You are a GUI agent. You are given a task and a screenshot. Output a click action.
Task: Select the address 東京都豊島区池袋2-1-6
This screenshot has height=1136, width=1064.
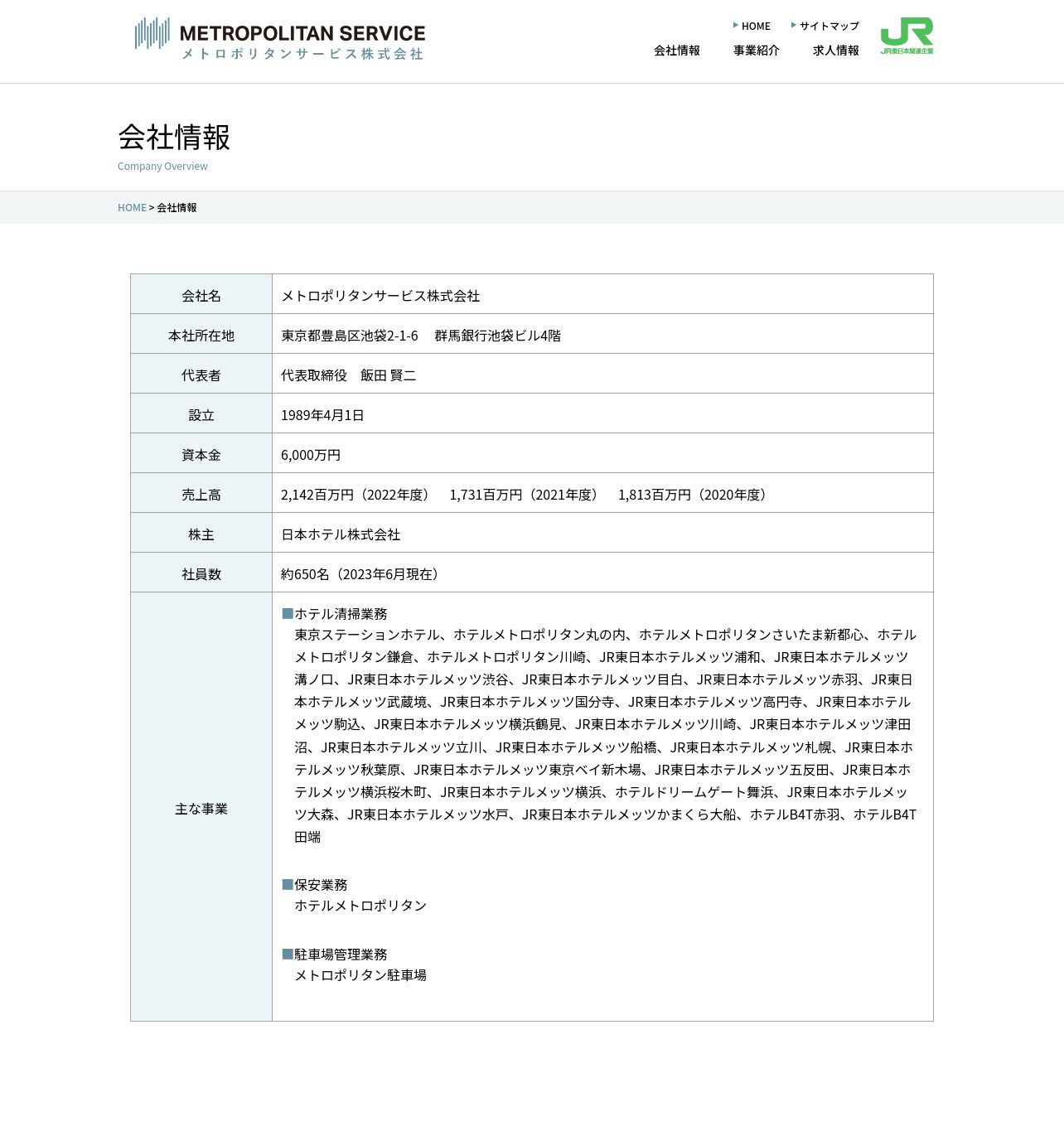pos(350,336)
